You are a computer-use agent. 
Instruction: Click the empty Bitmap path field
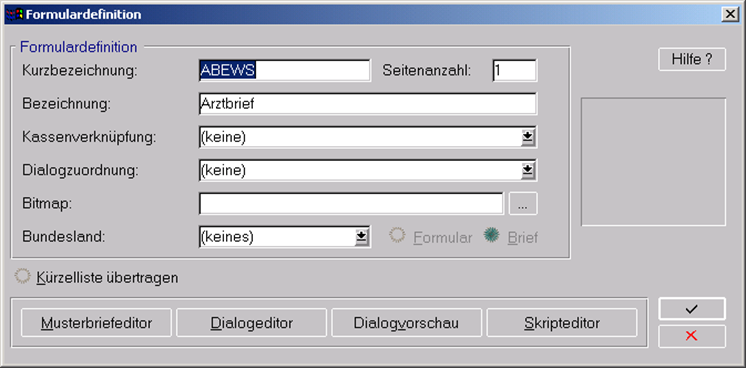(351, 204)
